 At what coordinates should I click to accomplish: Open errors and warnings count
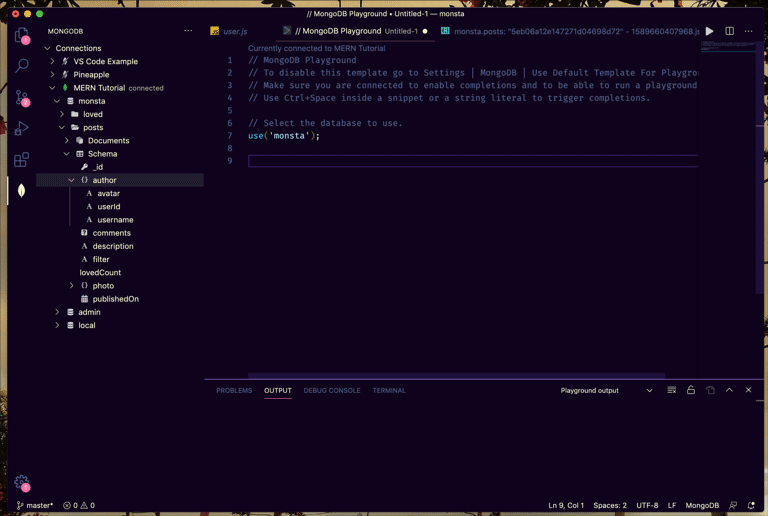pos(79,505)
